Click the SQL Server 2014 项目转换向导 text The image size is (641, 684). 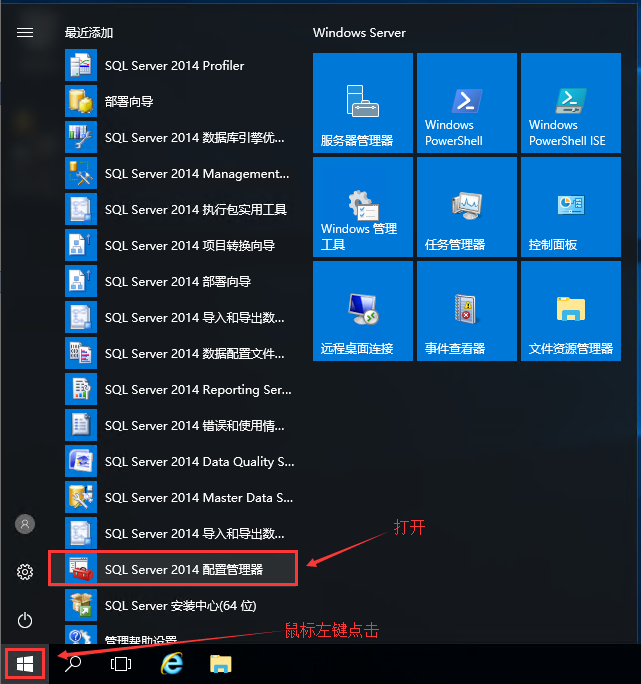190,246
